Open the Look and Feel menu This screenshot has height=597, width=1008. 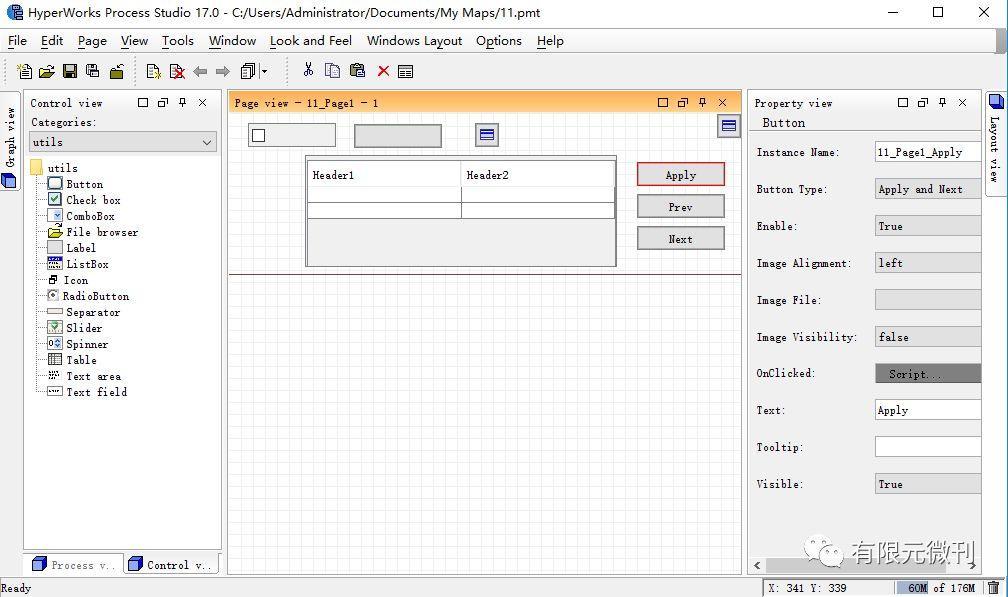coord(310,40)
